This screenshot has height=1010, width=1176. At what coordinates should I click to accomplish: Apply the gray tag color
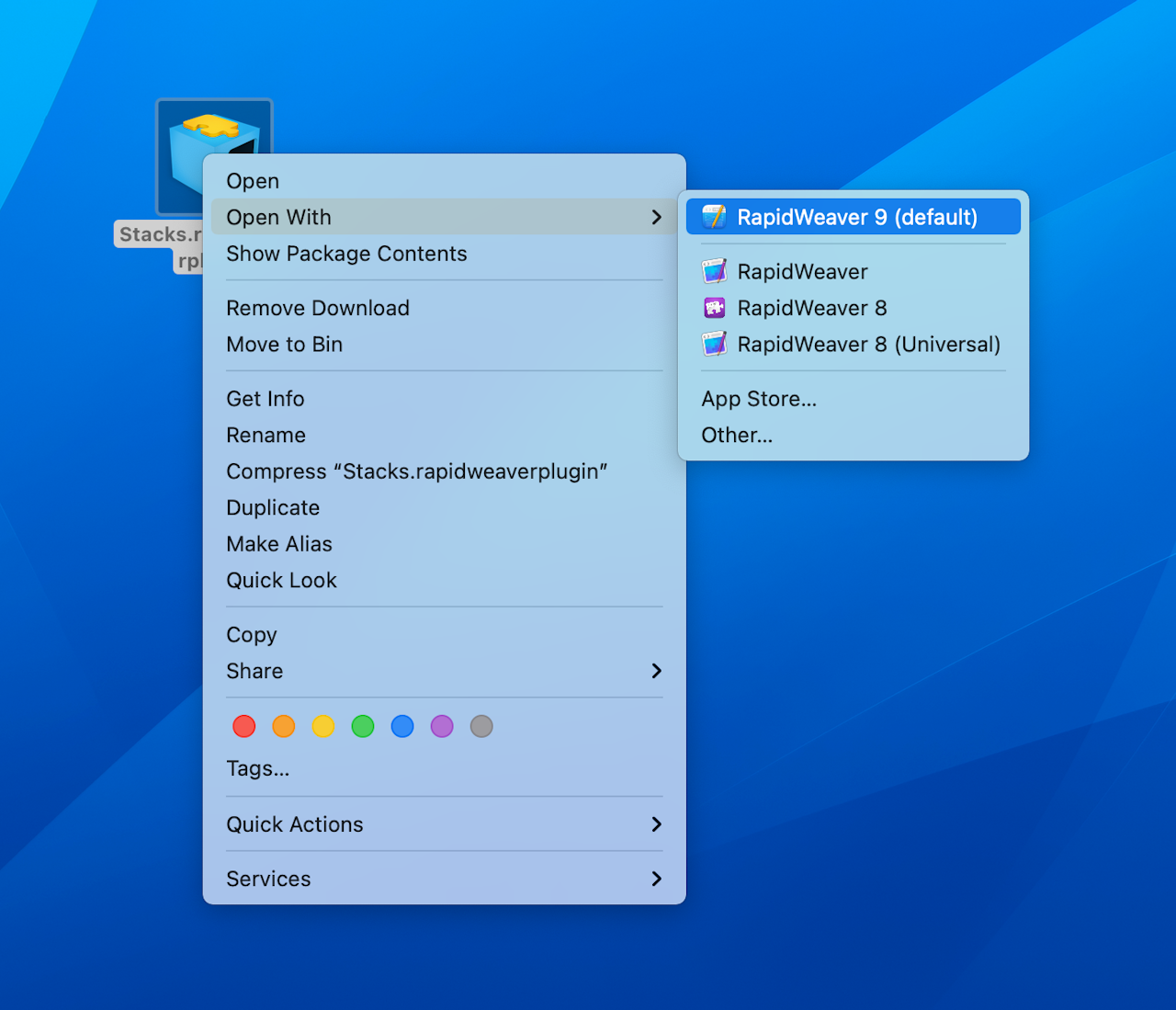(481, 726)
